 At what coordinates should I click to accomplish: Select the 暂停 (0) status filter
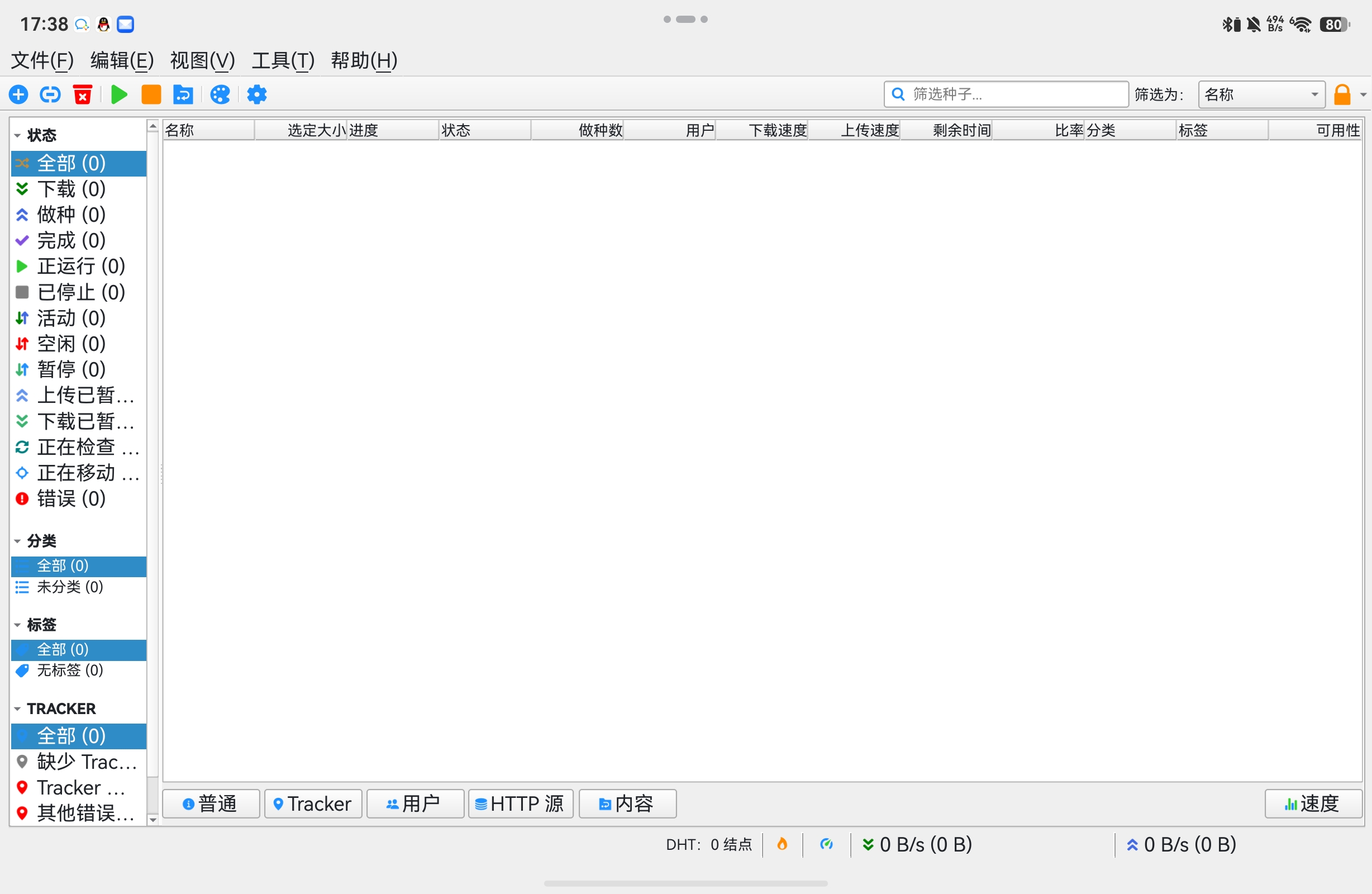[78, 369]
